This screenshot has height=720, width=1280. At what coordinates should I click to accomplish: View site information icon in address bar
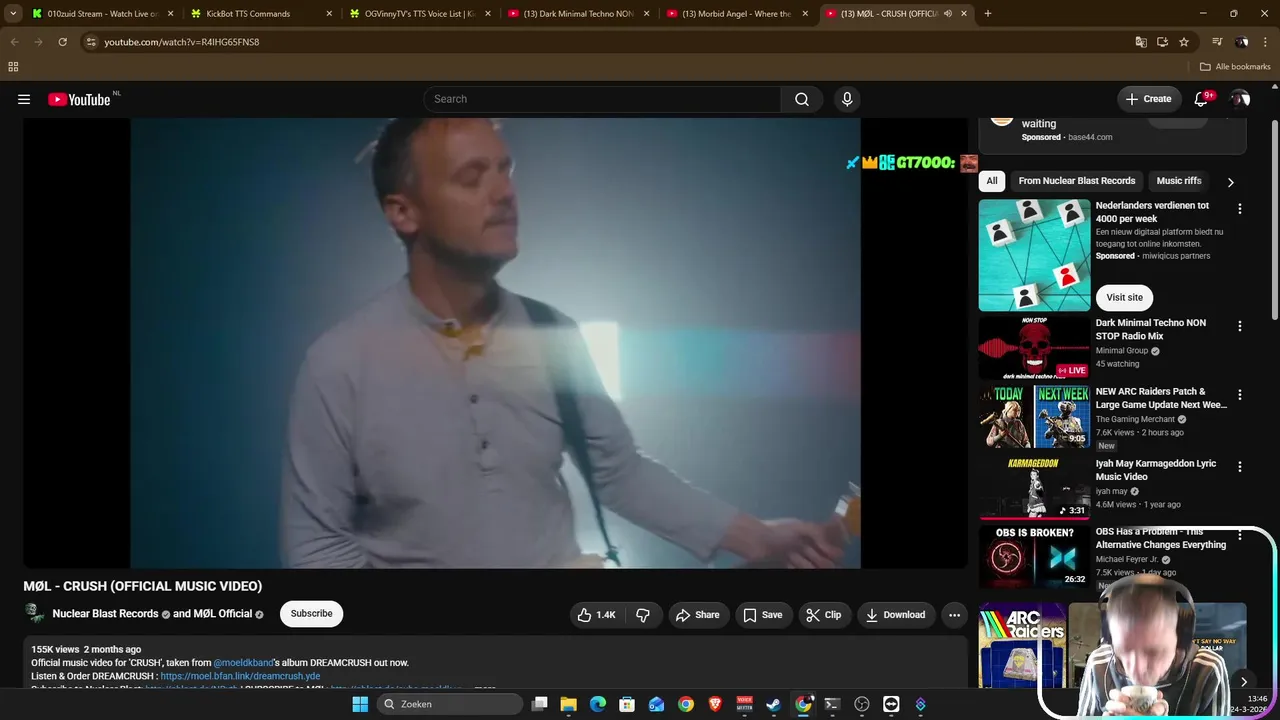click(x=91, y=42)
